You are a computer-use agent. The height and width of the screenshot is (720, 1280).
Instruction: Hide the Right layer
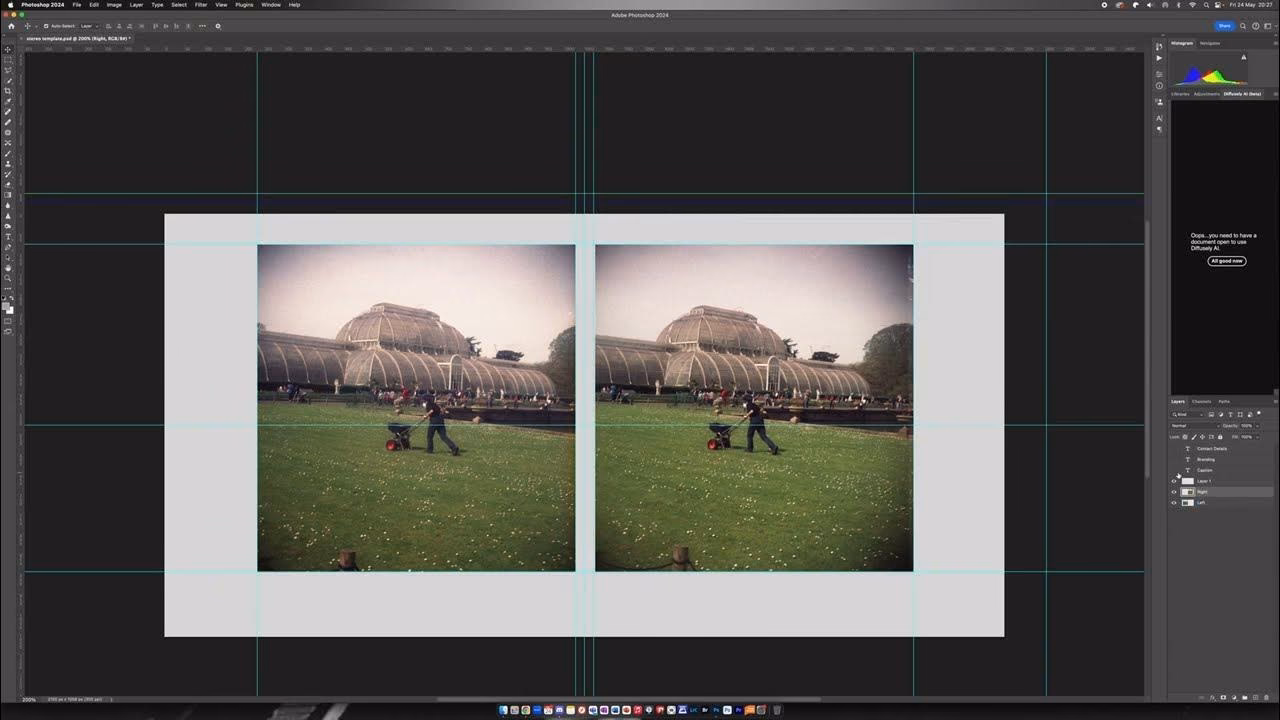[x=1174, y=491]
